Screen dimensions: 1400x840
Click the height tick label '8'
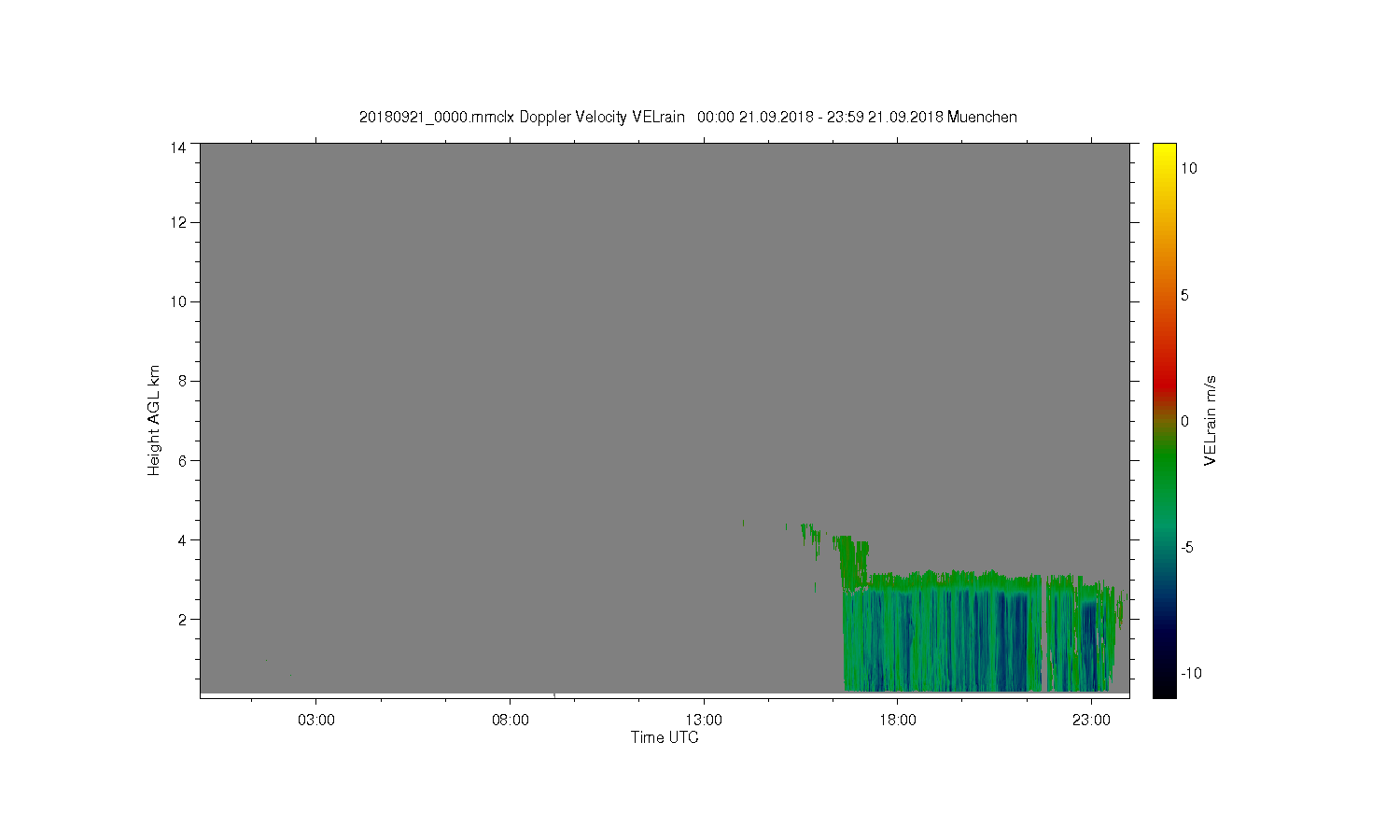(x=182, y=381)
